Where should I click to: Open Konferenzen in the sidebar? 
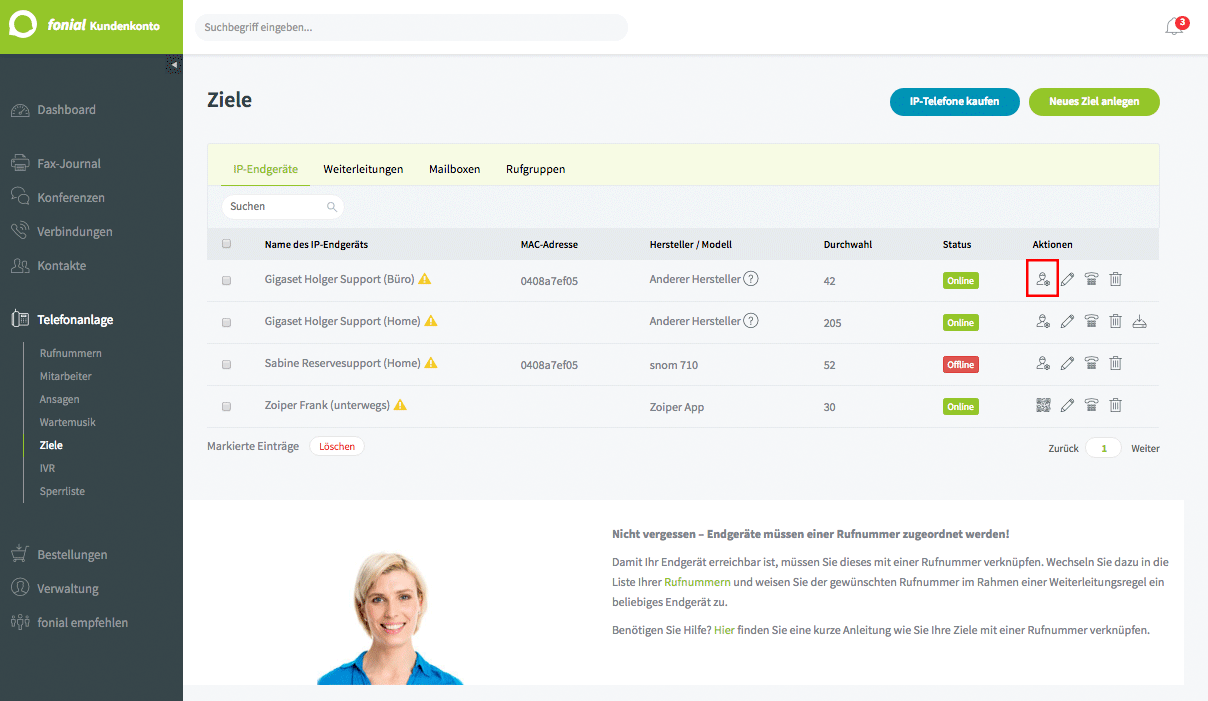pyautogui.click(x=71, y=197)
